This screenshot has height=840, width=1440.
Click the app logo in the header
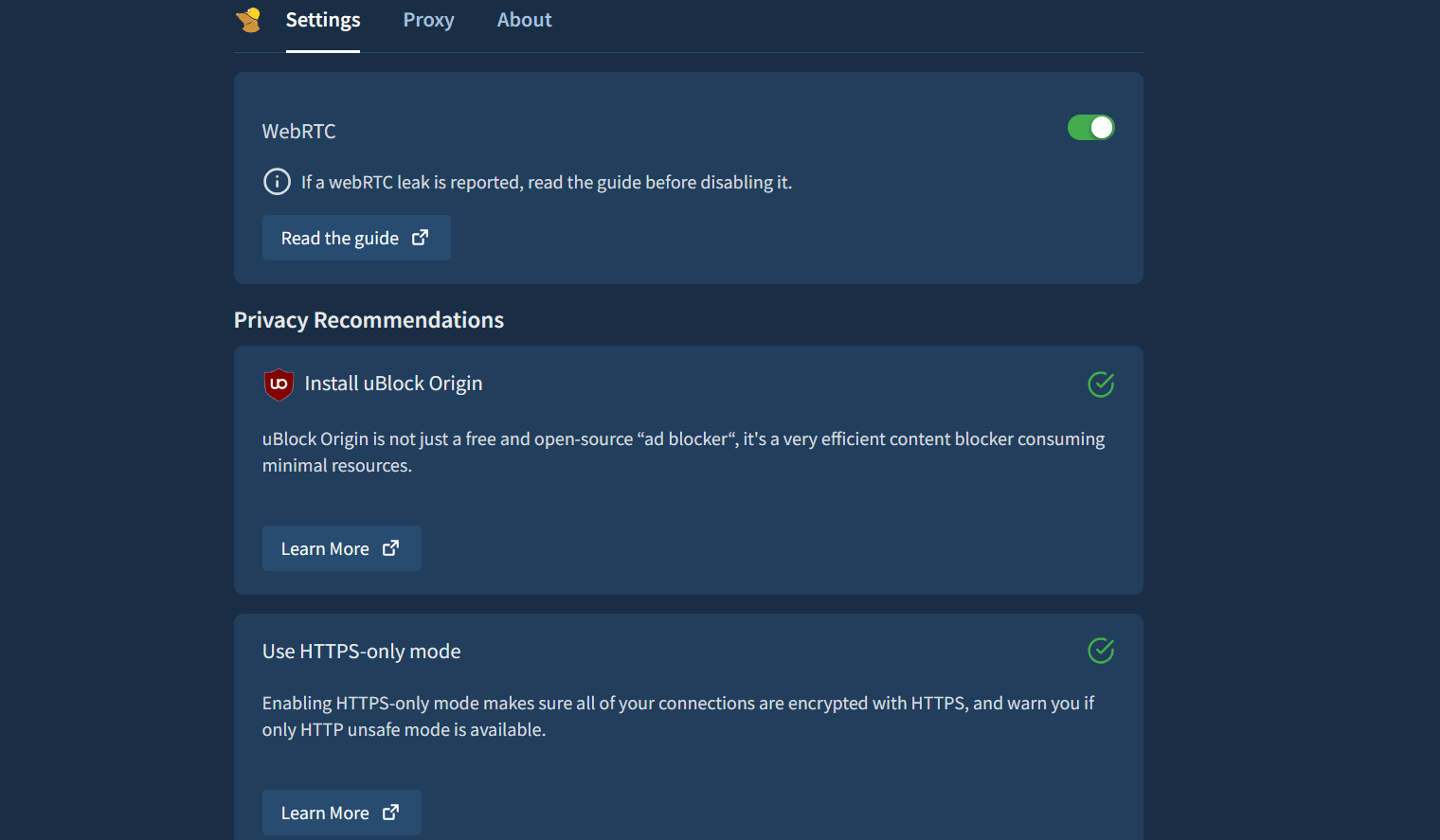pos(249,20)
